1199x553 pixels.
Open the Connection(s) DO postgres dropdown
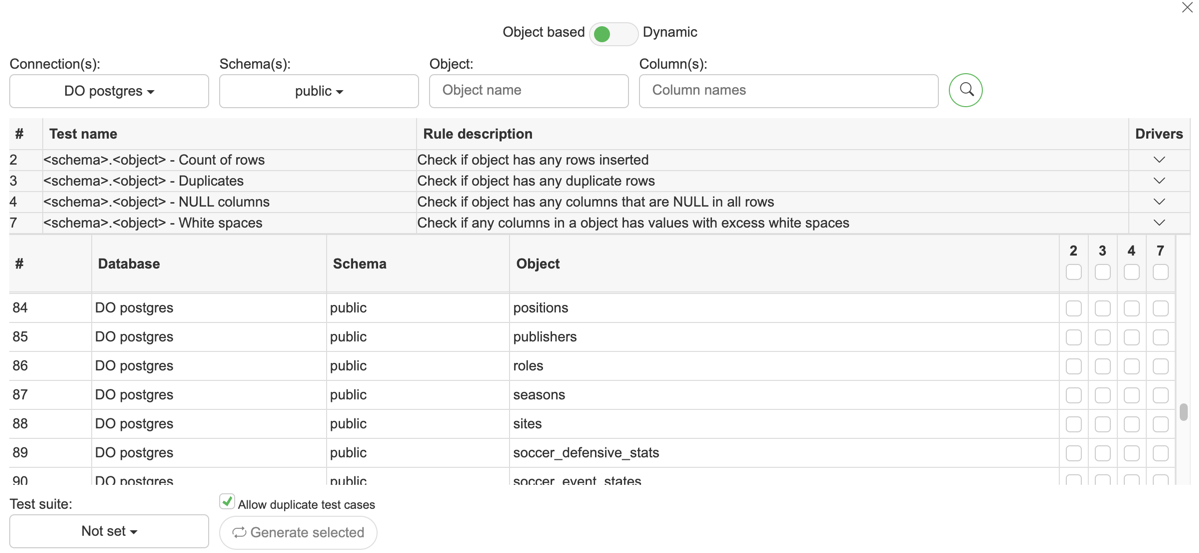(109, 91)
